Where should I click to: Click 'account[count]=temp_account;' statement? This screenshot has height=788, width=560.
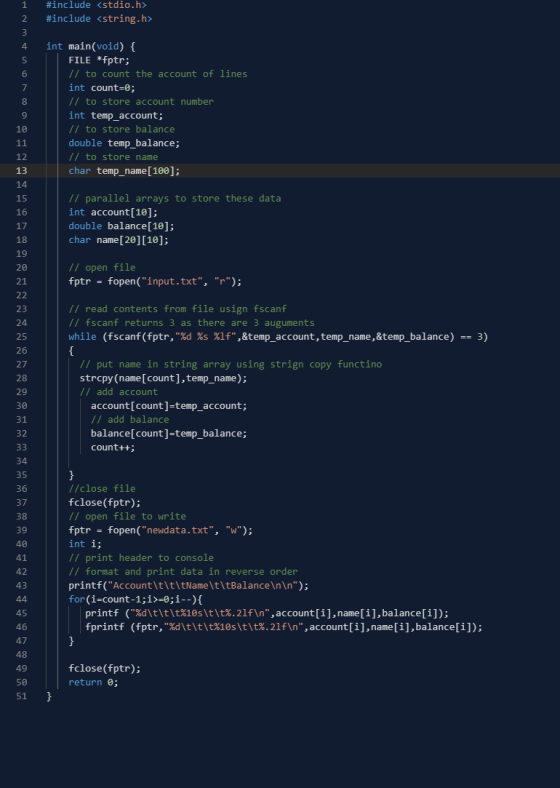[169, 406]
